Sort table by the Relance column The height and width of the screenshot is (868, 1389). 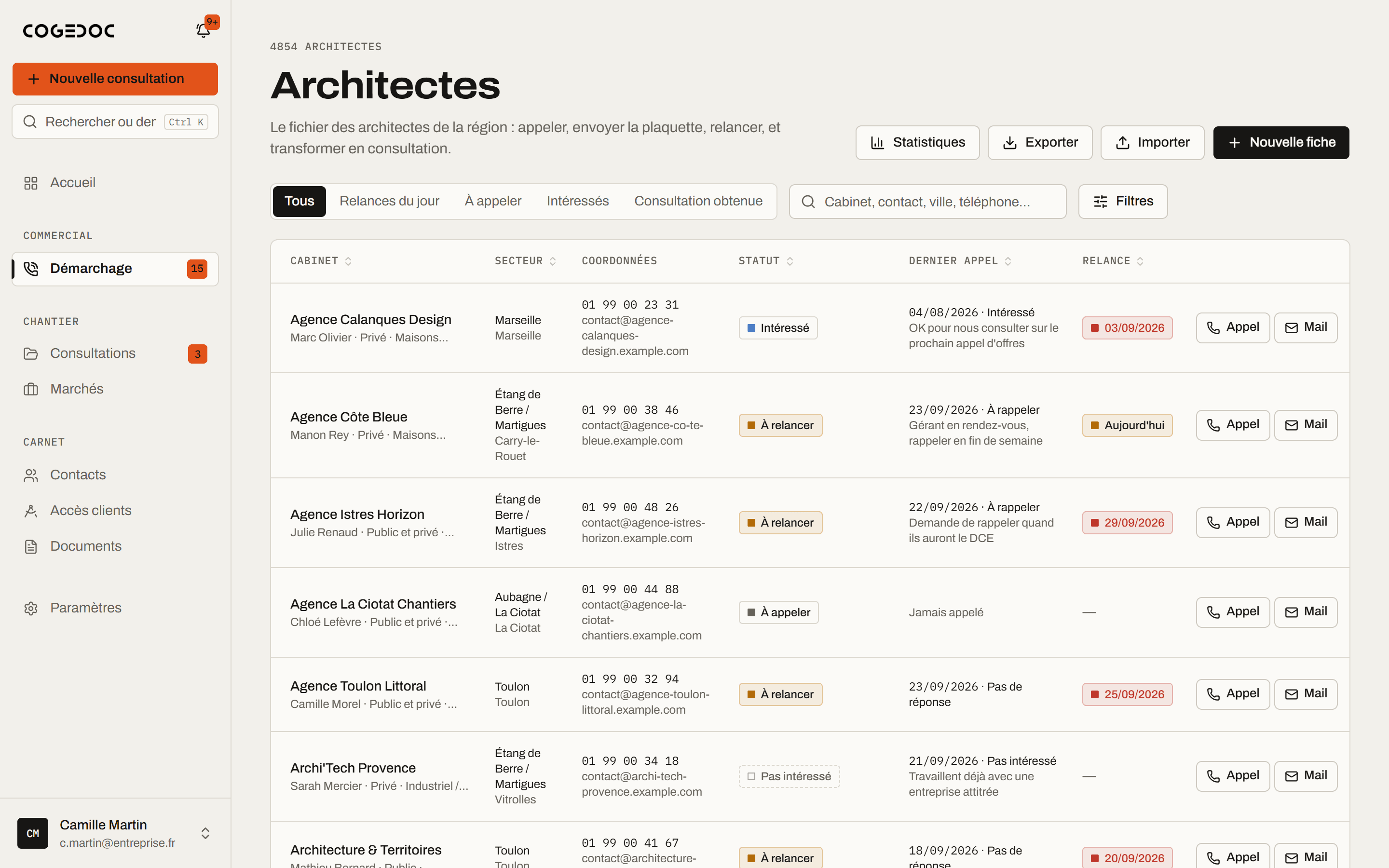(1113, 261)
